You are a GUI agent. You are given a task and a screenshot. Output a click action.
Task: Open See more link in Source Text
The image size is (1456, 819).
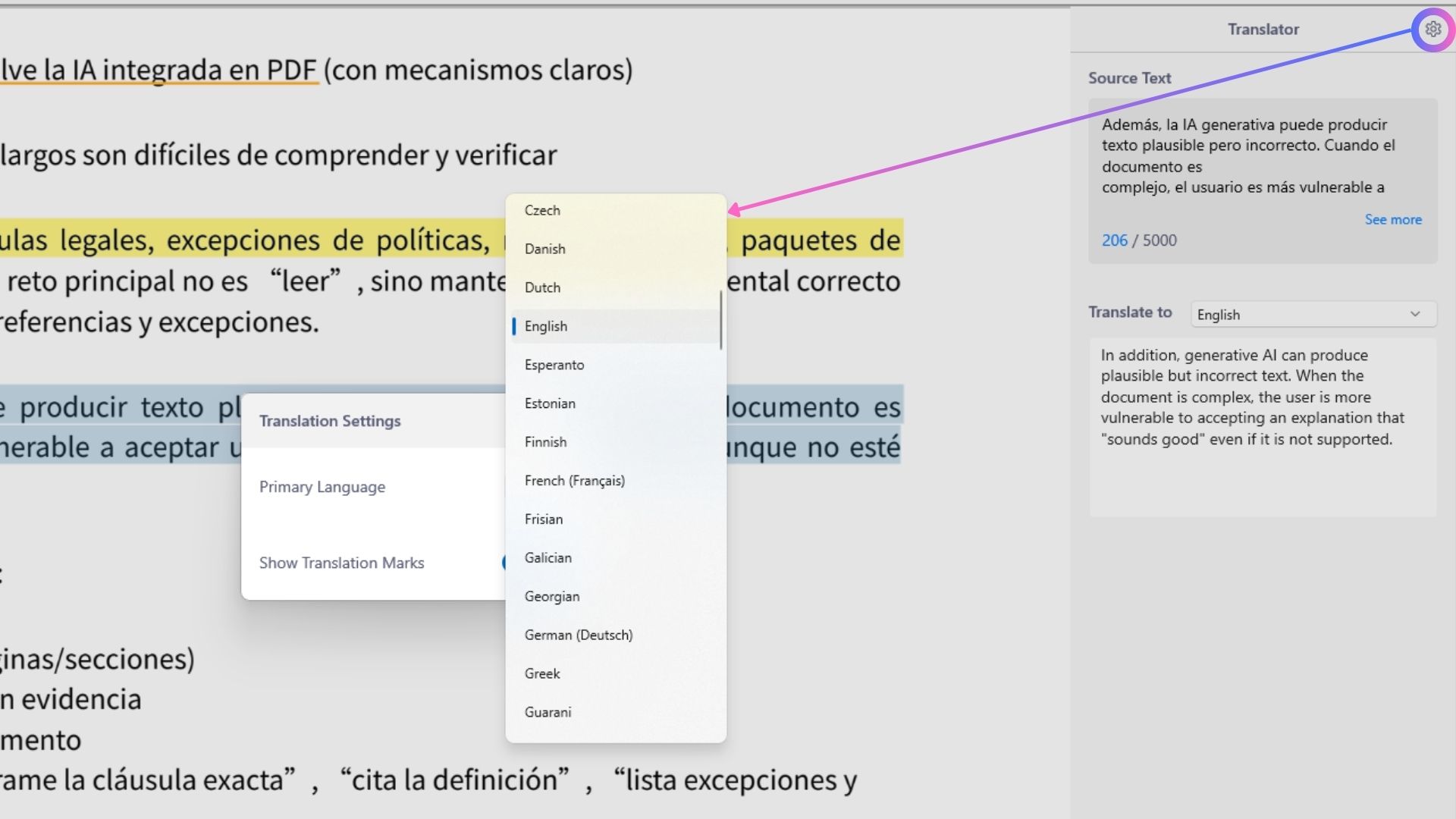[1393, 220]
